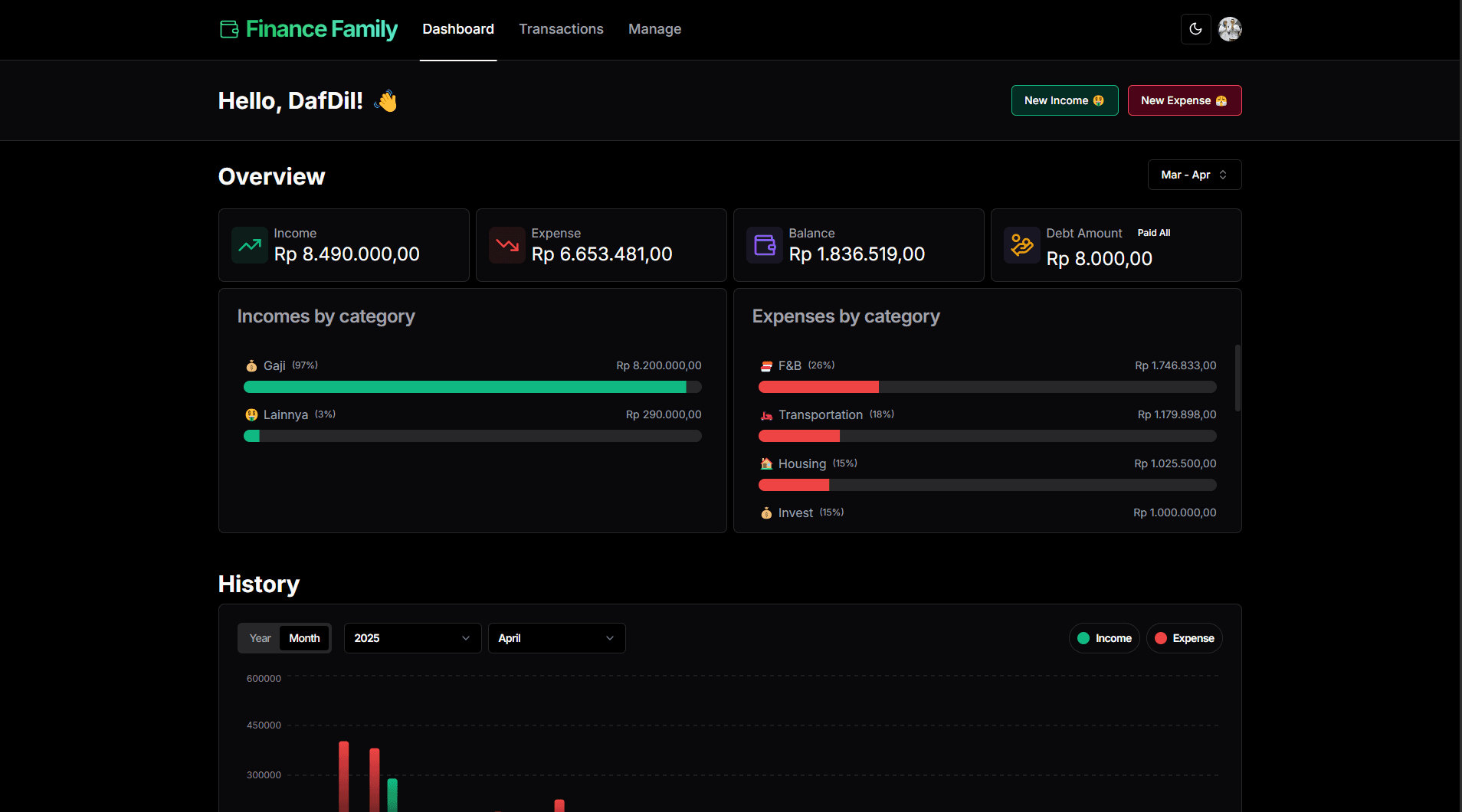Open the Mar - Apr date range picker
1462x812 pixels.
pyautogui.click(x=1195, y=175)
